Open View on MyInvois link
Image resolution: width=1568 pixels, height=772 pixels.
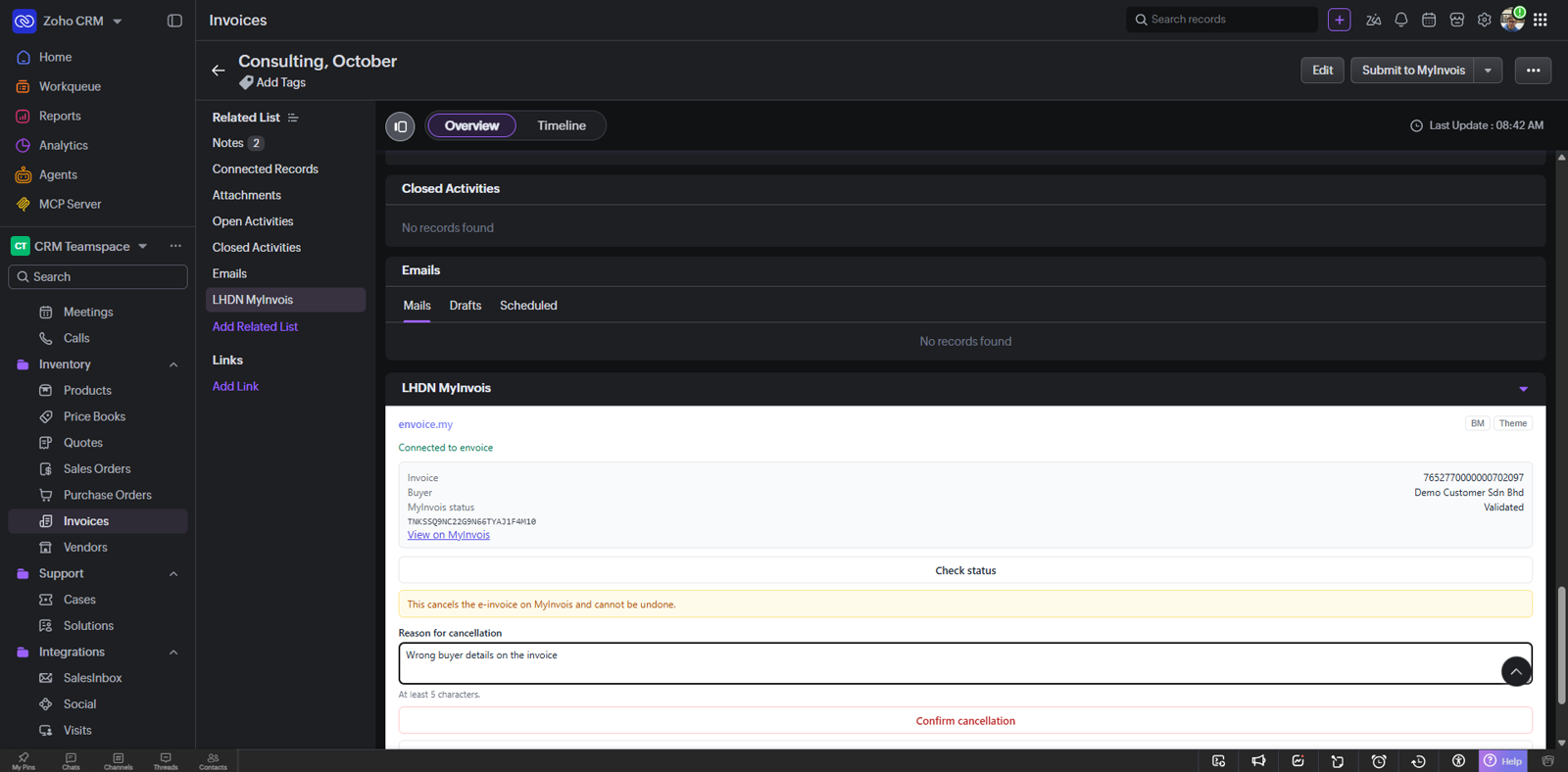449,535
